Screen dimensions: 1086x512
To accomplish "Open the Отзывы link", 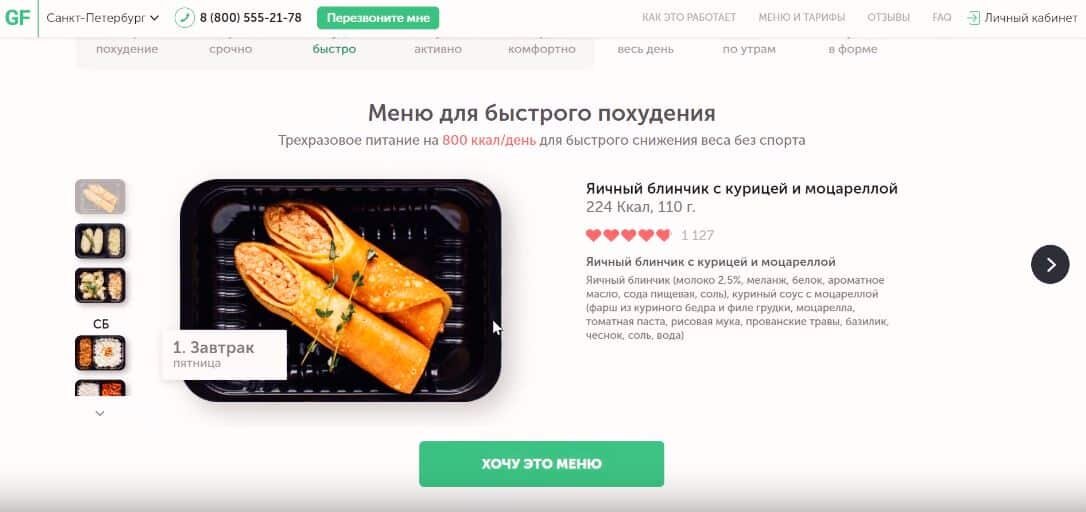I will (889, 18).
